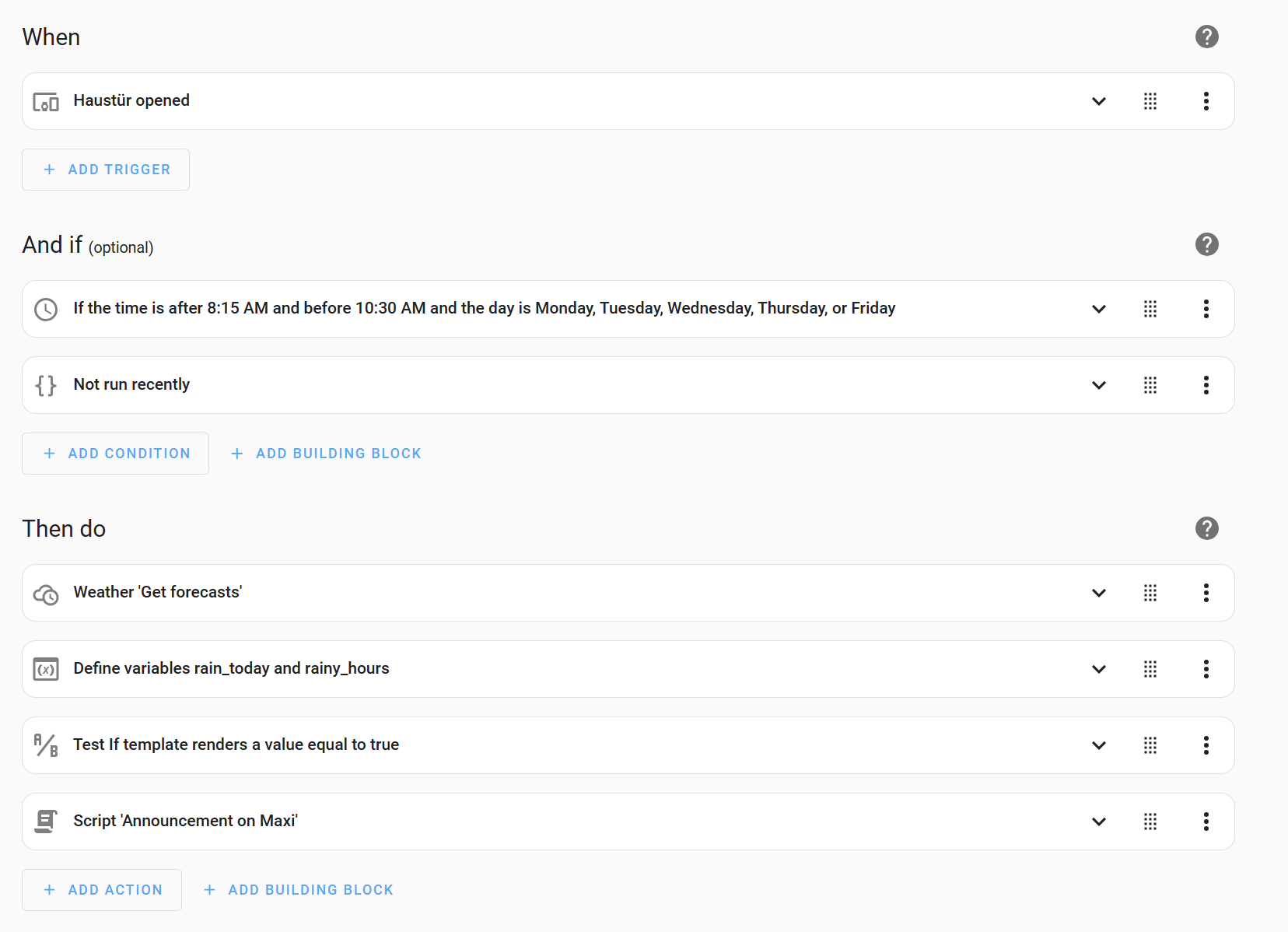Expand Define variables rain_today action details

[1098, 669]
